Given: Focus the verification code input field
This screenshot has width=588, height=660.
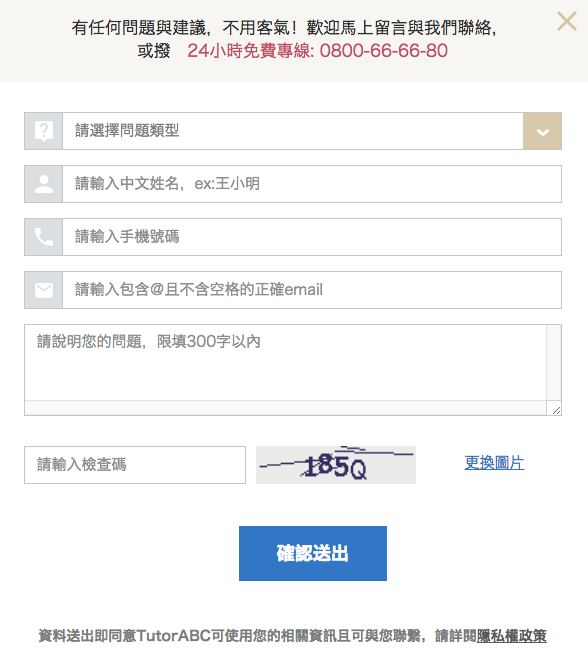Looking at the screenshot, I should pyautogui.click(x=135, y=465).
